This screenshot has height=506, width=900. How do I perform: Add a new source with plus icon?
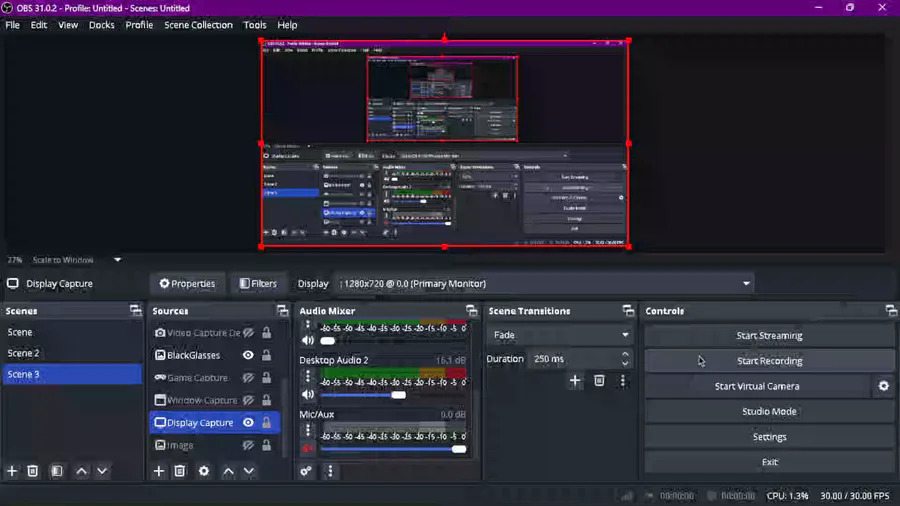158,471
